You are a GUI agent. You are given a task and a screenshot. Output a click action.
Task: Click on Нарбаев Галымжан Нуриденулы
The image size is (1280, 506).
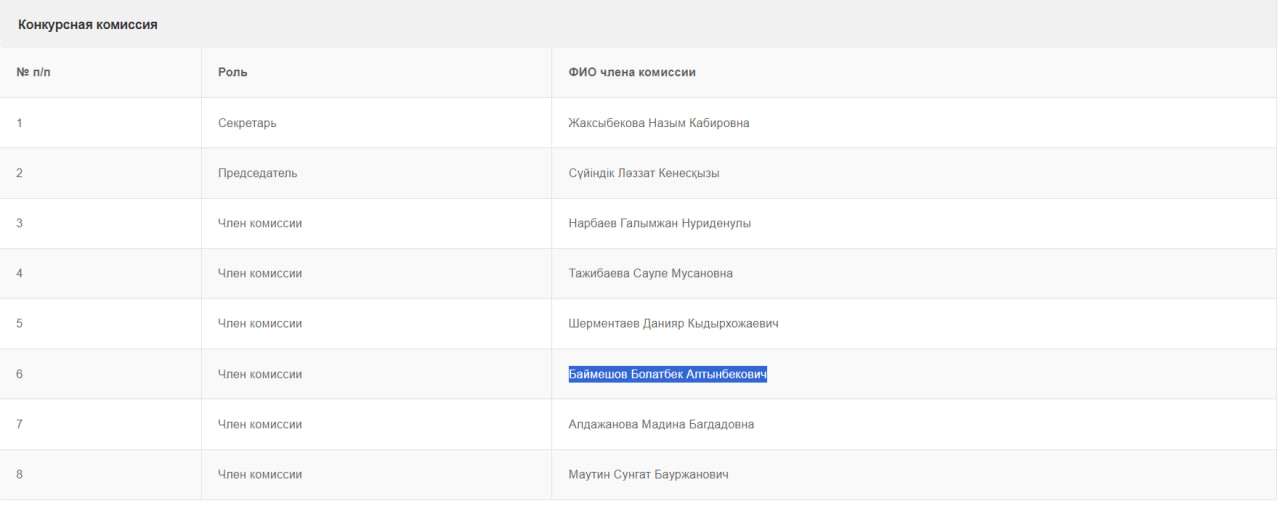[x=659, y=223]
